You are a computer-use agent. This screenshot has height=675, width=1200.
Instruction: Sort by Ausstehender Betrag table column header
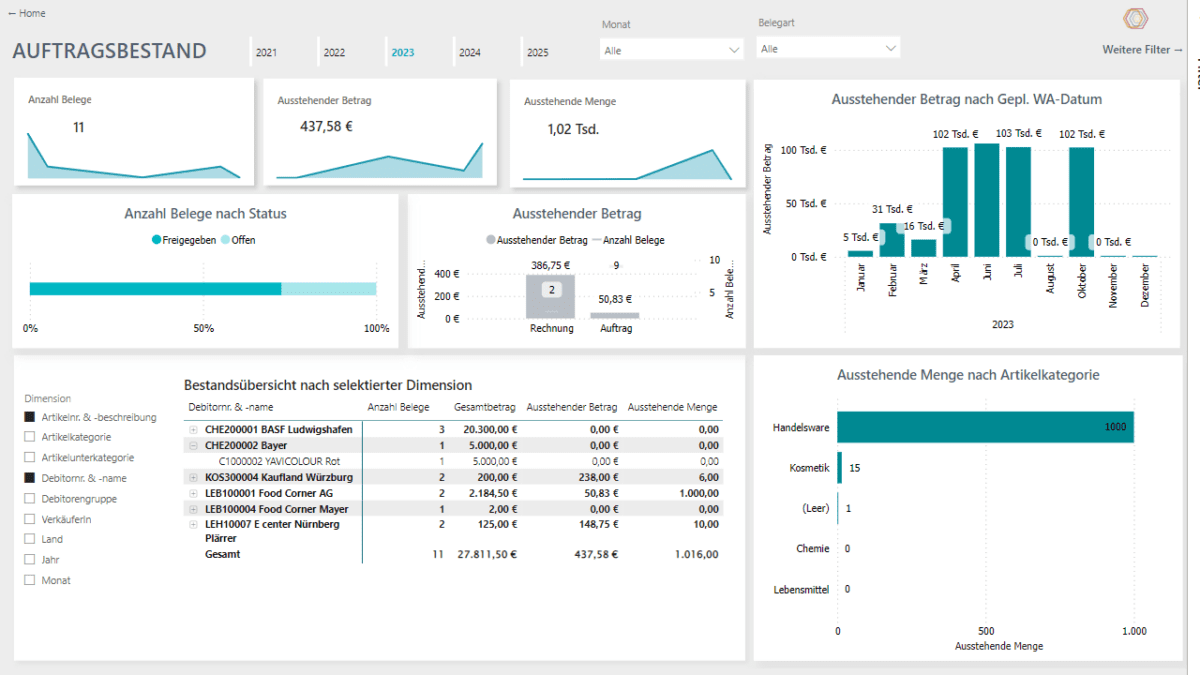(572, 407)
